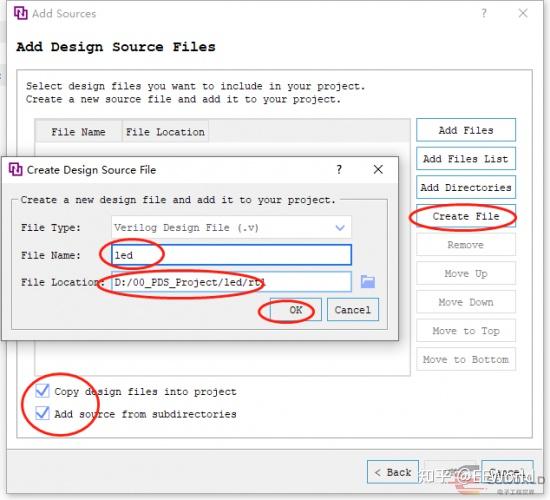The width and height of the screenshot is (550, 500).
Task: Close the Create Design Source File dialog
Action: click(x=378, y=170)
